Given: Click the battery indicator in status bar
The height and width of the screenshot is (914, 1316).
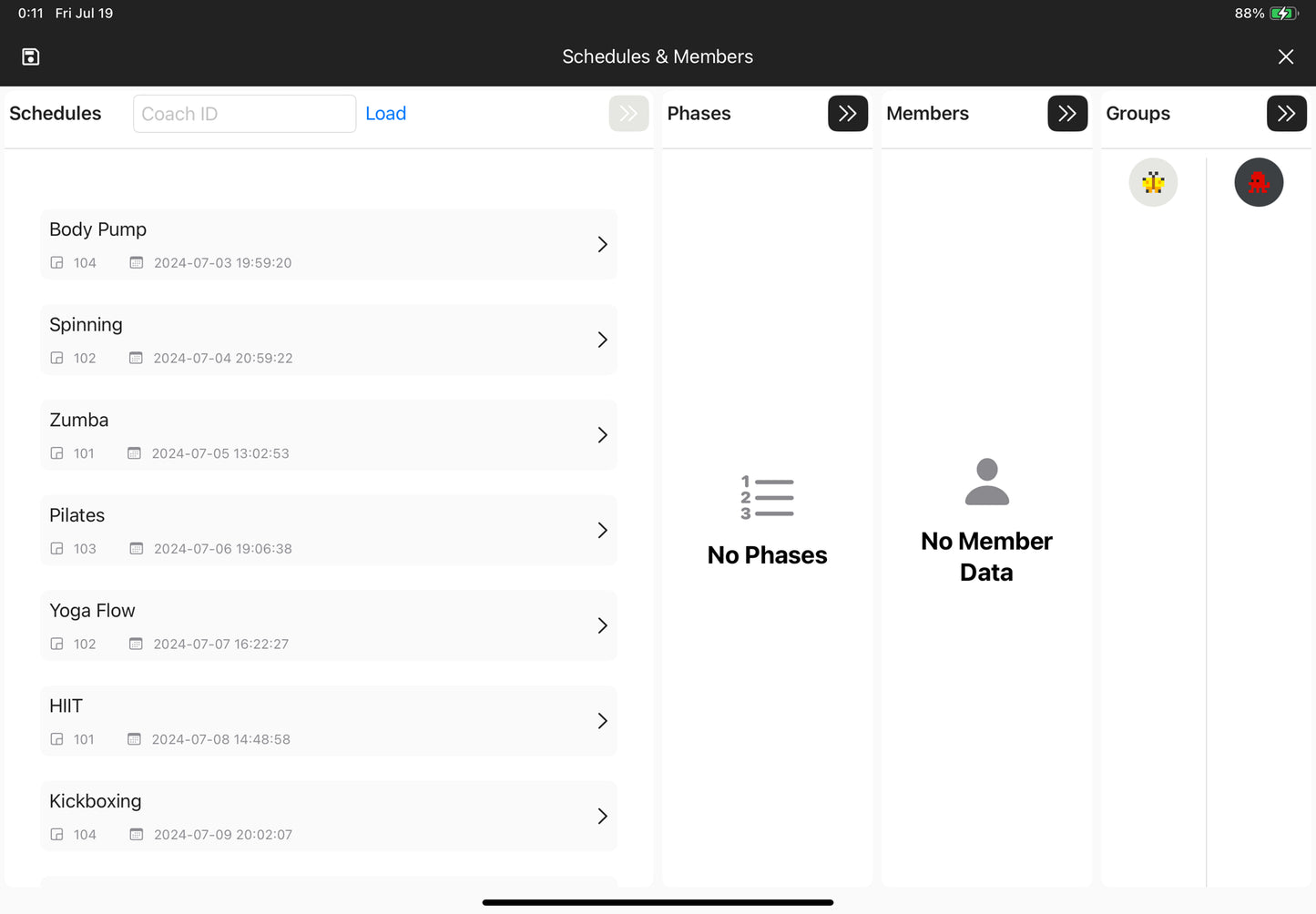Looking at the screenshot, I should coord(1282,13).
